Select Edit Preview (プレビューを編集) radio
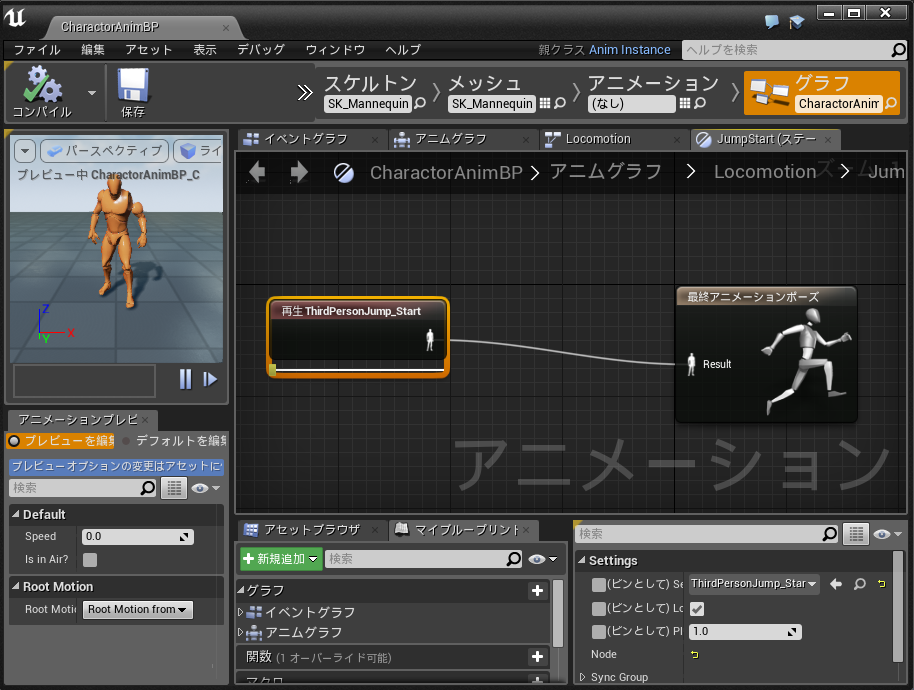914x690 pixels. pos(61,441)
